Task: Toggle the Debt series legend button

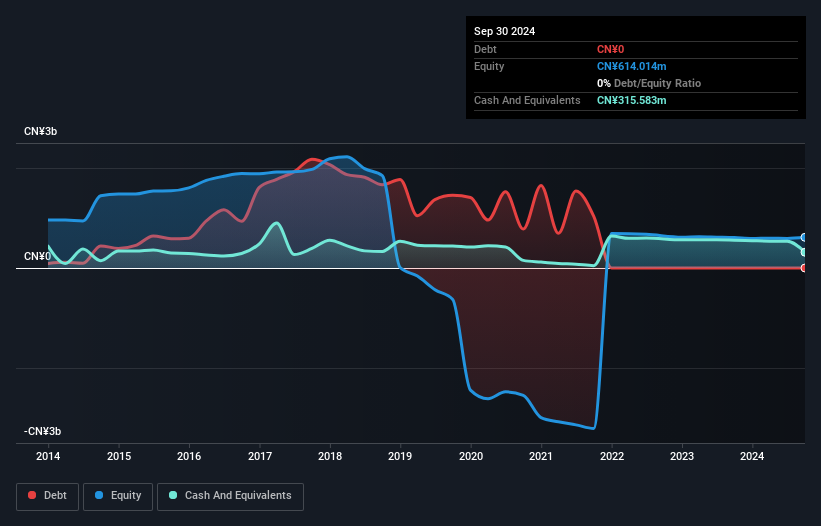Action: (x=48, y=496)
